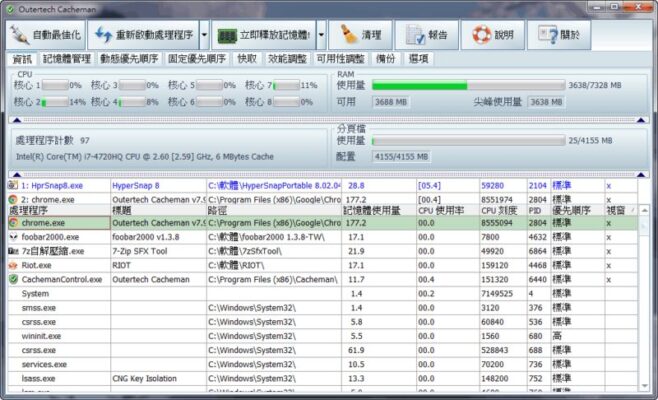The image size is (658, 400).
Task: Select the wininit.exe process row
Action: point(322,336)
